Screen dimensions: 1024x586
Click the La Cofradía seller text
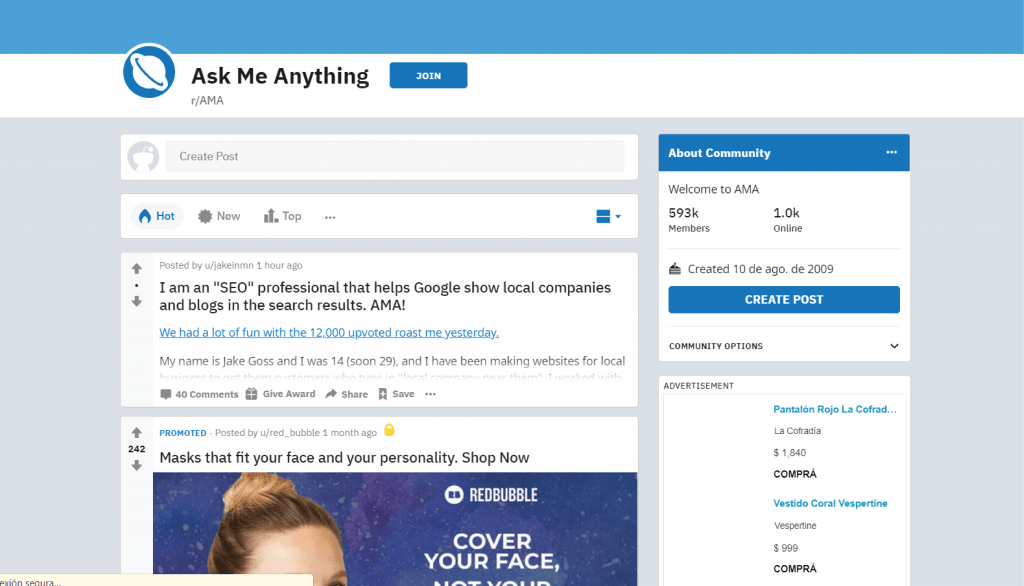click(x=797, y=431)
